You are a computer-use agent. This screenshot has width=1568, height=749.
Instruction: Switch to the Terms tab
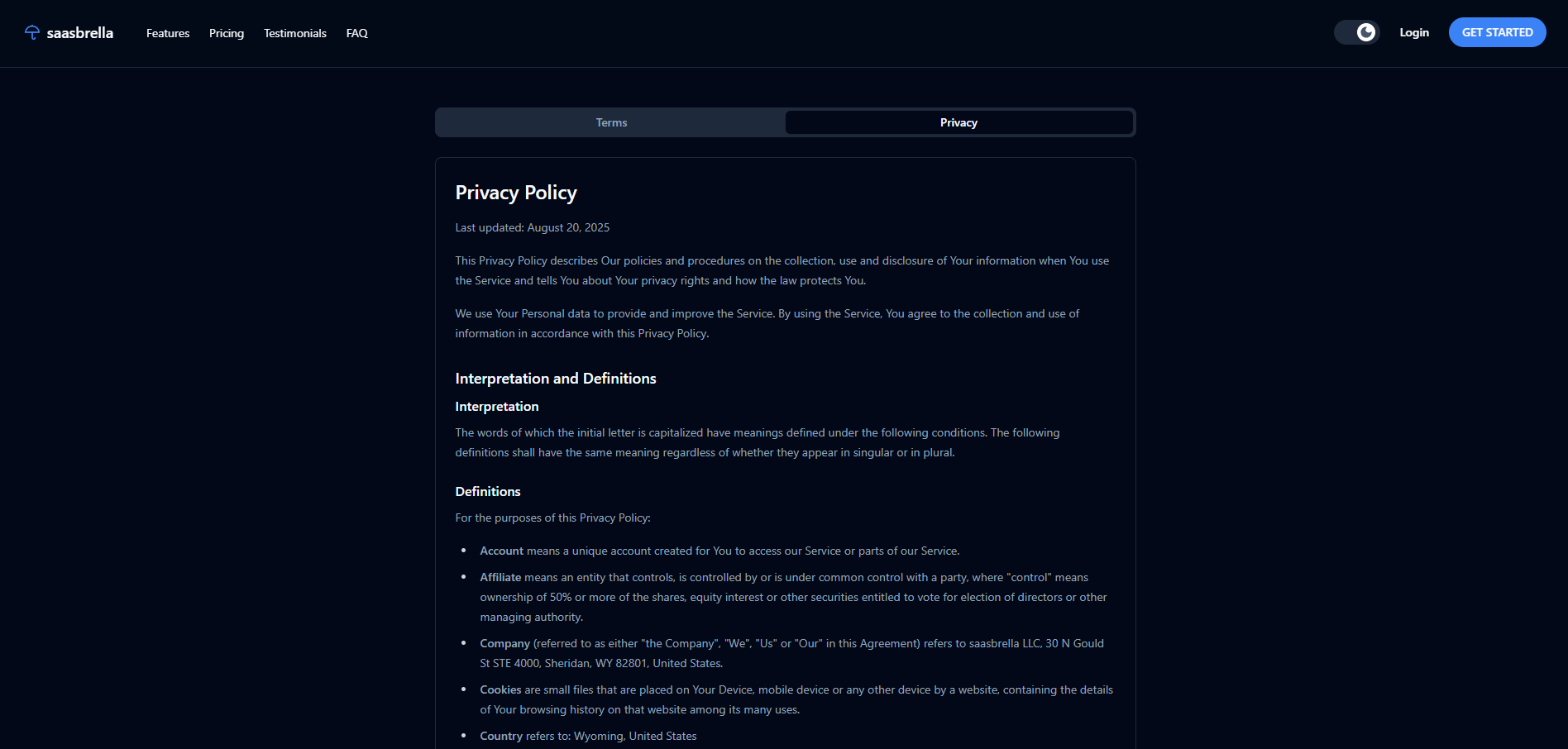click(x=610, y=122)
